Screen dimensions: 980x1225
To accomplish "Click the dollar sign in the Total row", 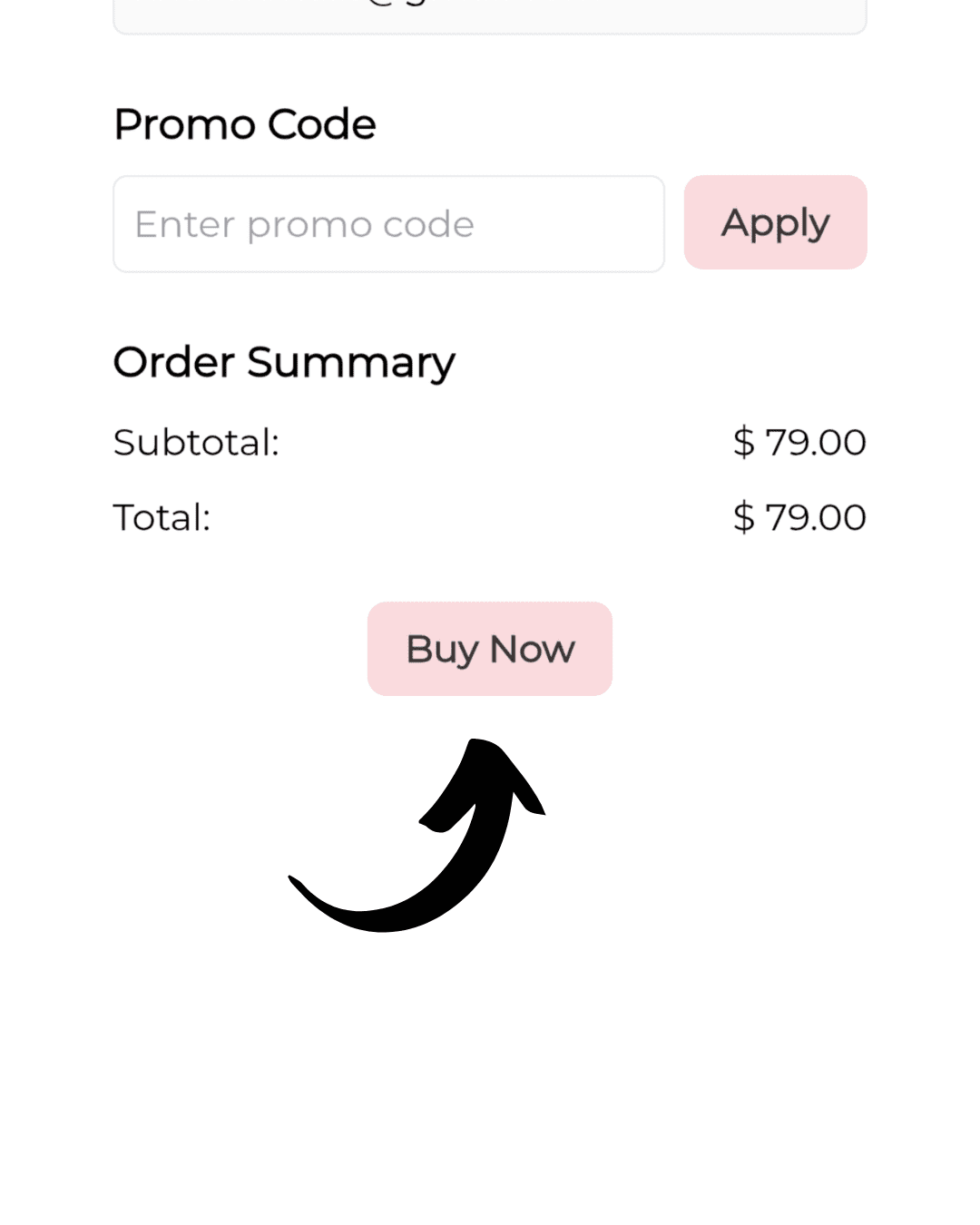I will (x=743, y=518).
